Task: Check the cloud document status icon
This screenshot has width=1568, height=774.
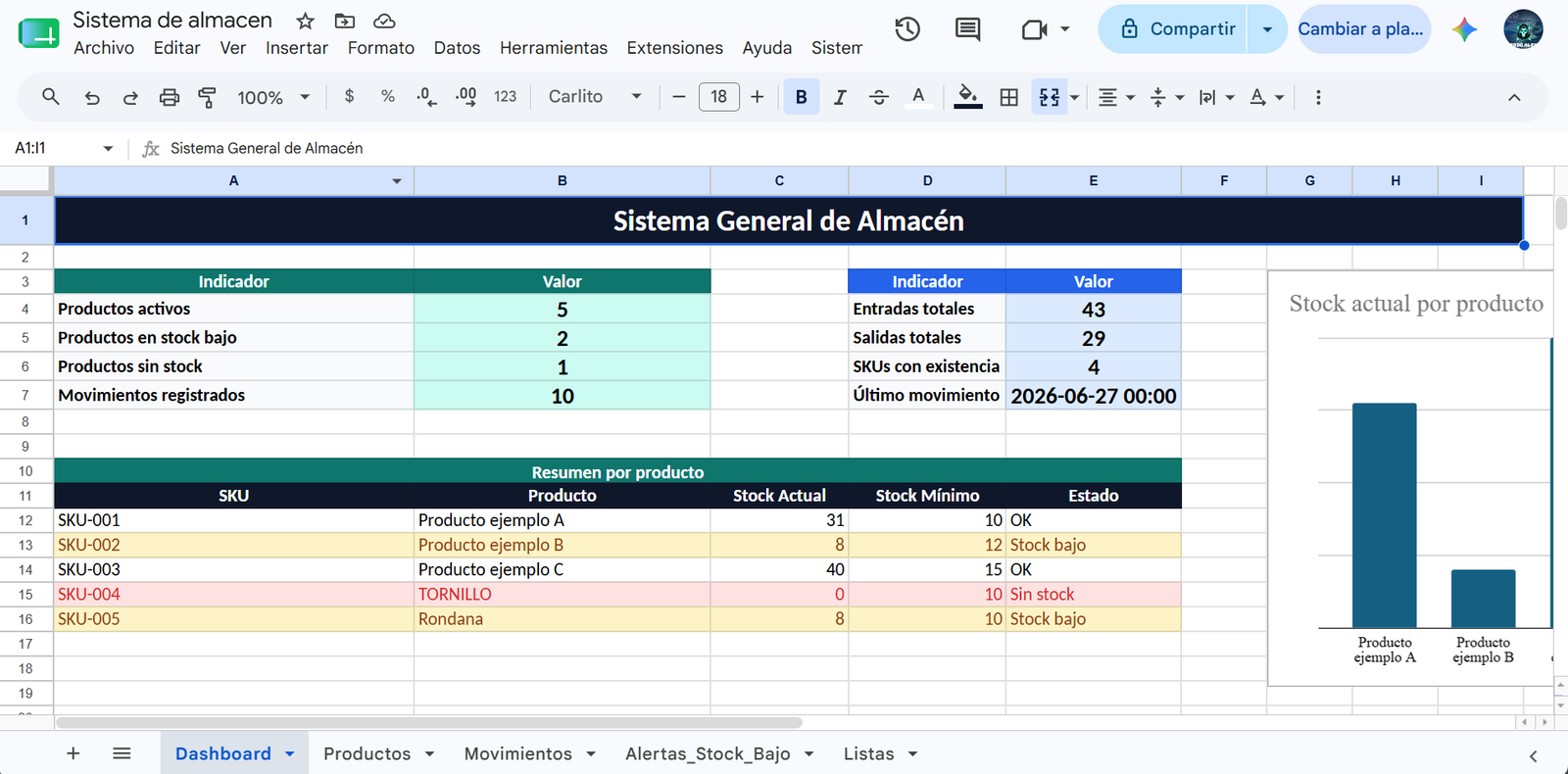Action: tap(385, 21)
